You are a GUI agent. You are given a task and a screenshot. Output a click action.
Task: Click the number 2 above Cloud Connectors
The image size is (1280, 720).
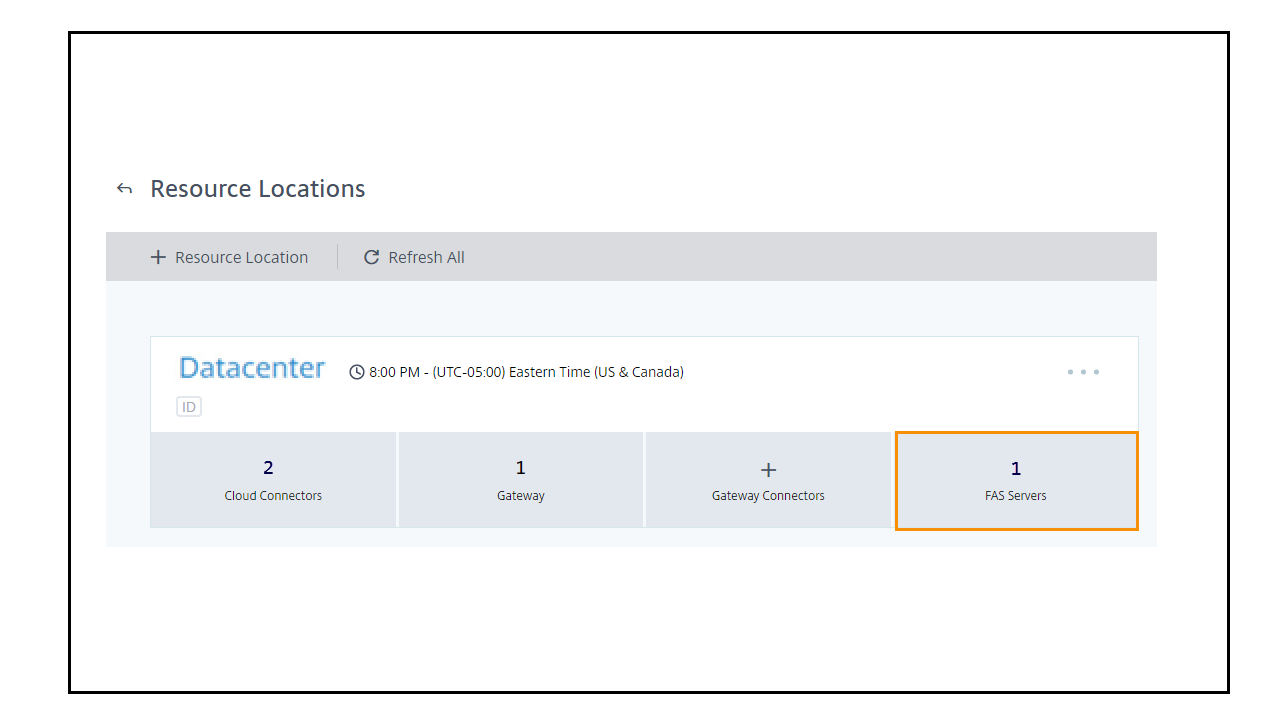[x=268, y=468]
